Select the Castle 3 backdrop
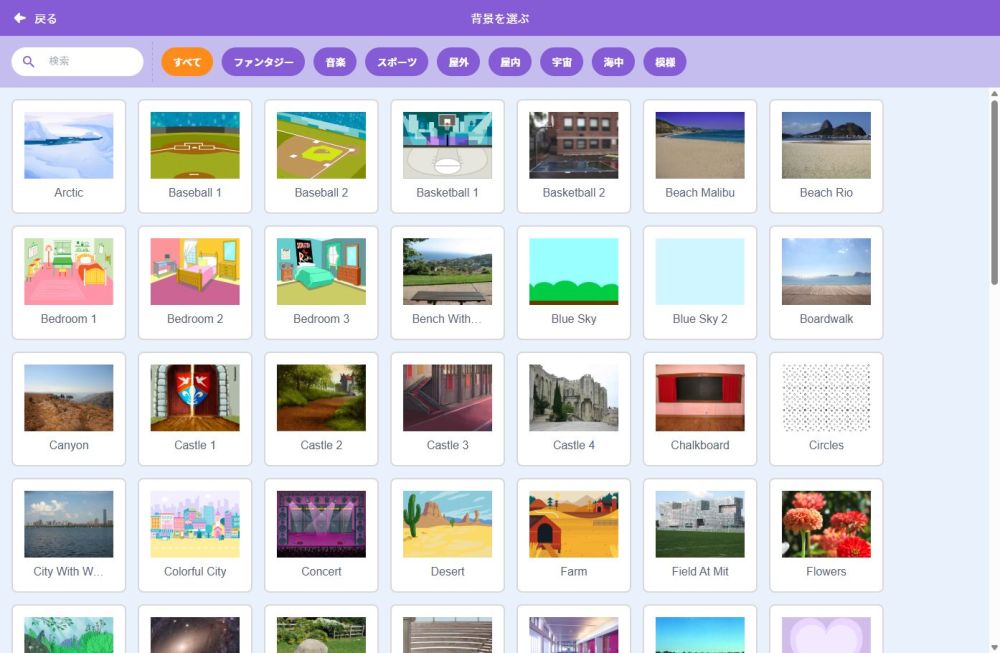The image size is (1000, 653). click(448, 409)
